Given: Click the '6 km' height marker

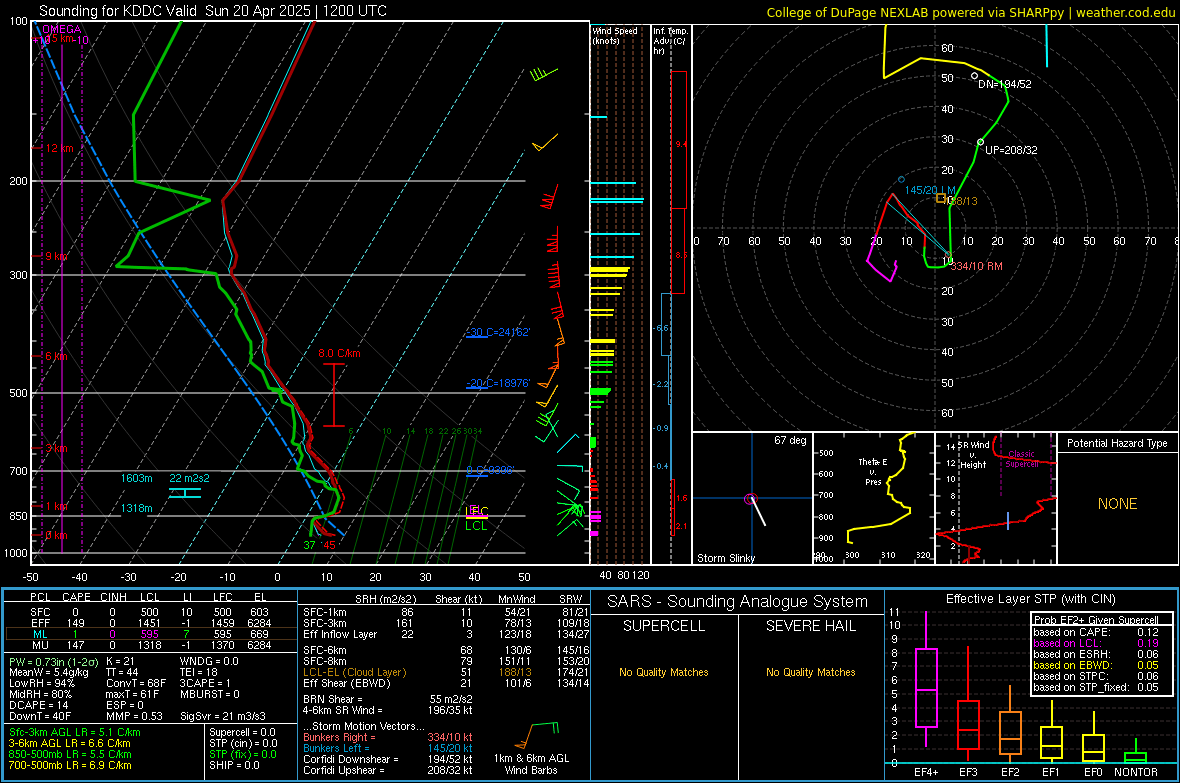Looking at the screenshot, I should point(56,356).
